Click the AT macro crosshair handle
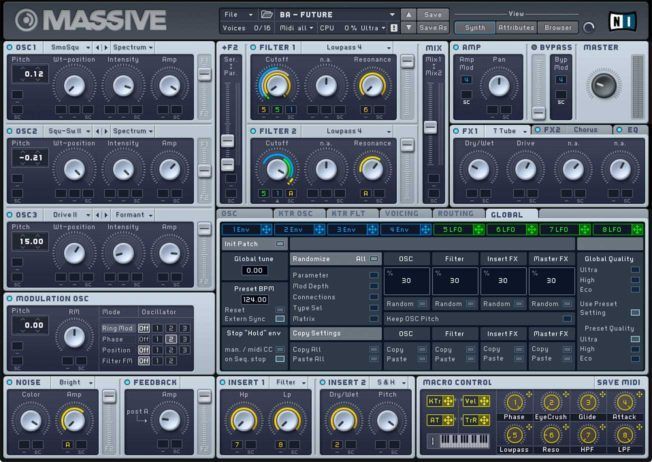Image resolution: width=652 pixels, height=462 pixels. click(448, 420)
